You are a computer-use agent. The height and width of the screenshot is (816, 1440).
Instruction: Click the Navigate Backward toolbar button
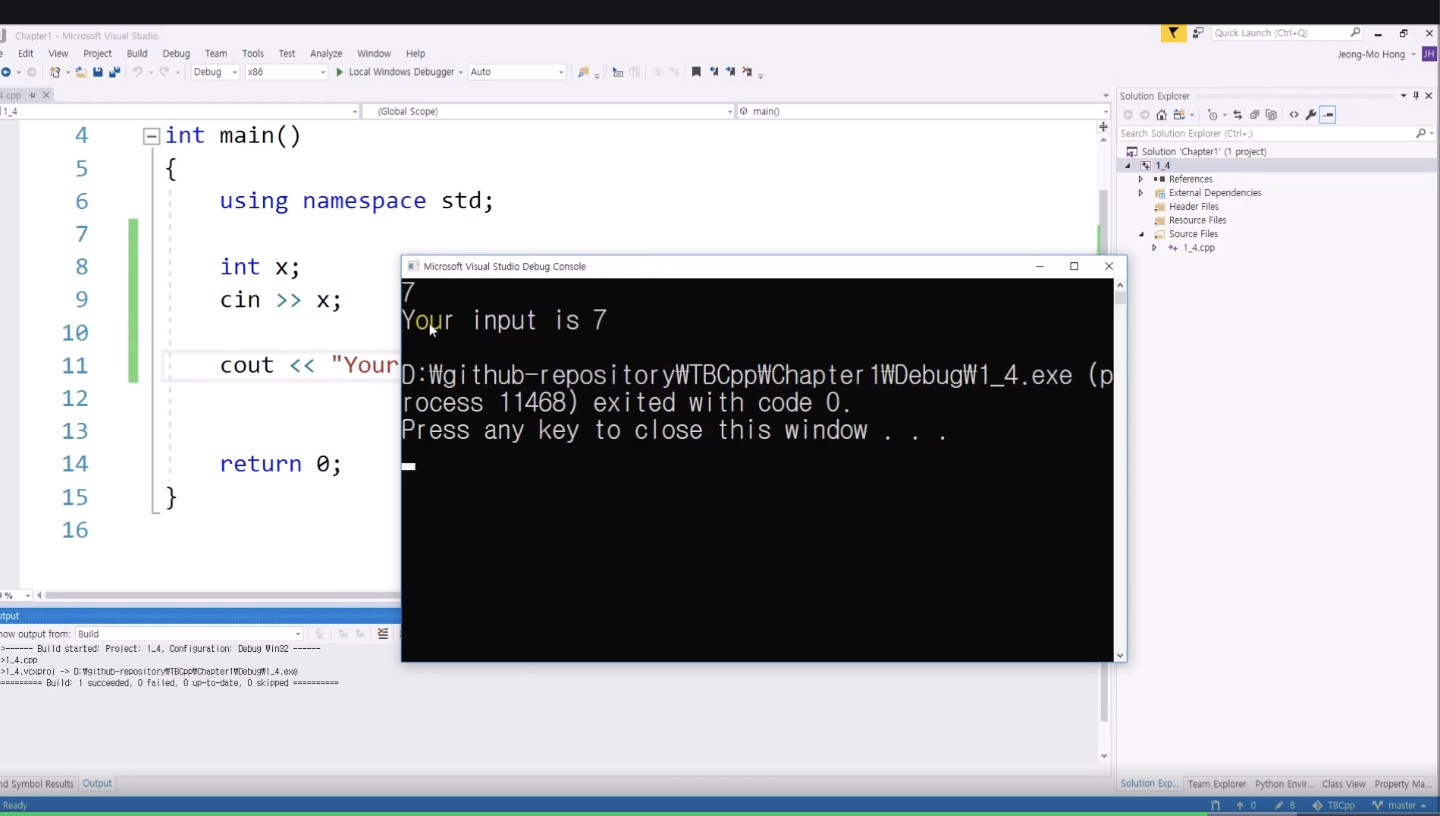point(5,72)
